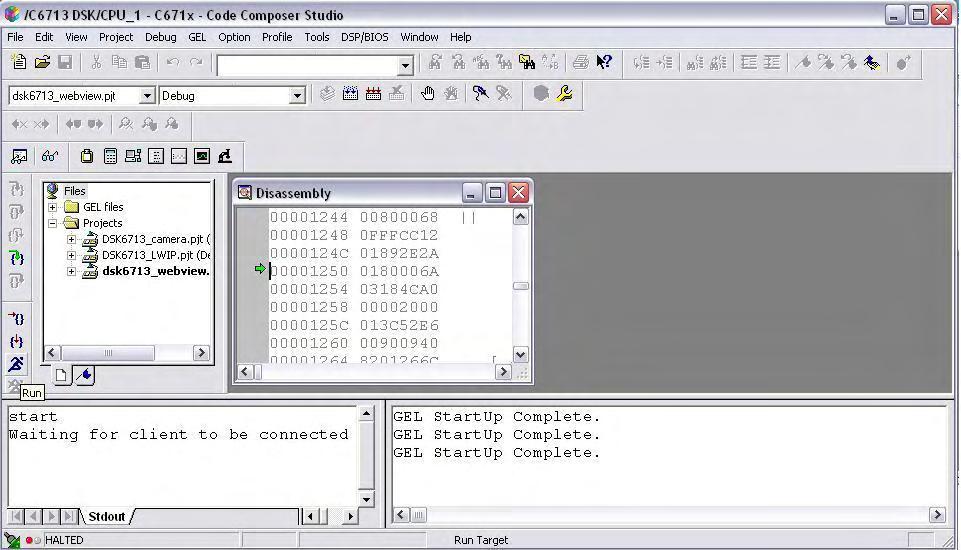Click the Run running-man icon
Screen dimensions: 961x550
click(x=17, y=364)
